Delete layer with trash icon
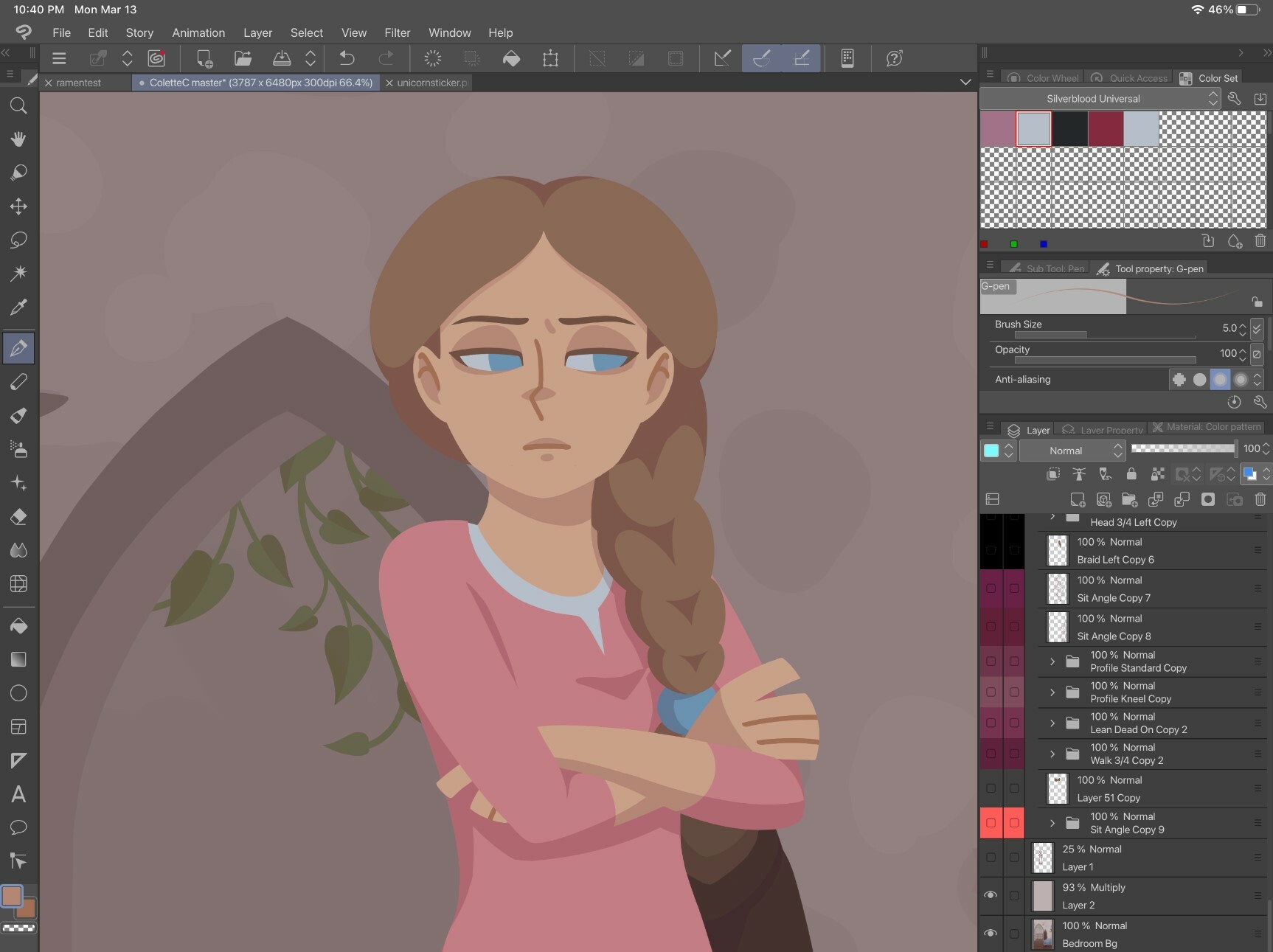 1260,499
